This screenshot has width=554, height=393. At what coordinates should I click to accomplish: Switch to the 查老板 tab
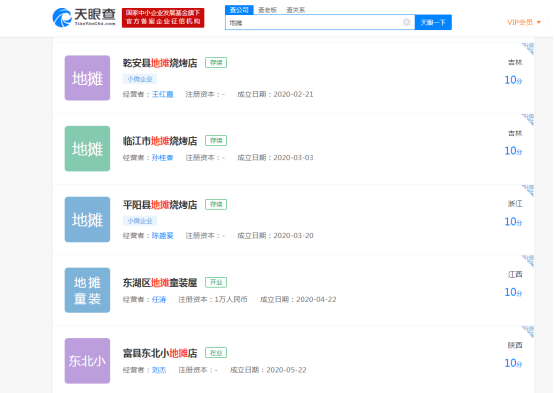point(267,10)
